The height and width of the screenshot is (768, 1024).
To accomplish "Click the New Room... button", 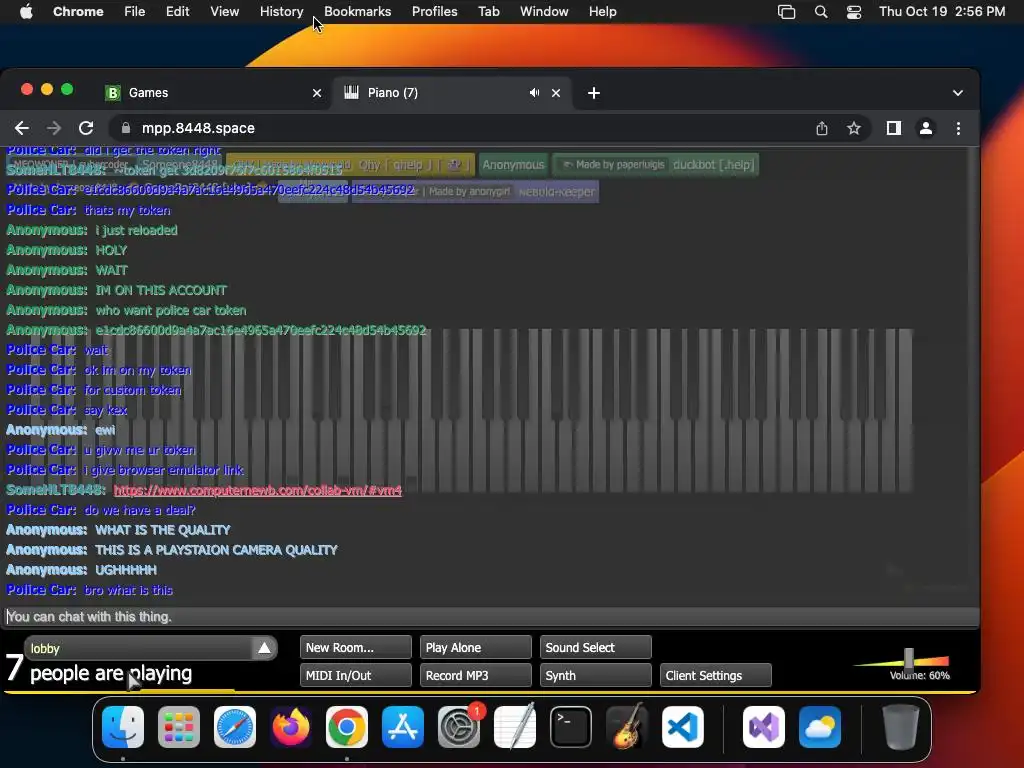I will (x=356, y=647).
